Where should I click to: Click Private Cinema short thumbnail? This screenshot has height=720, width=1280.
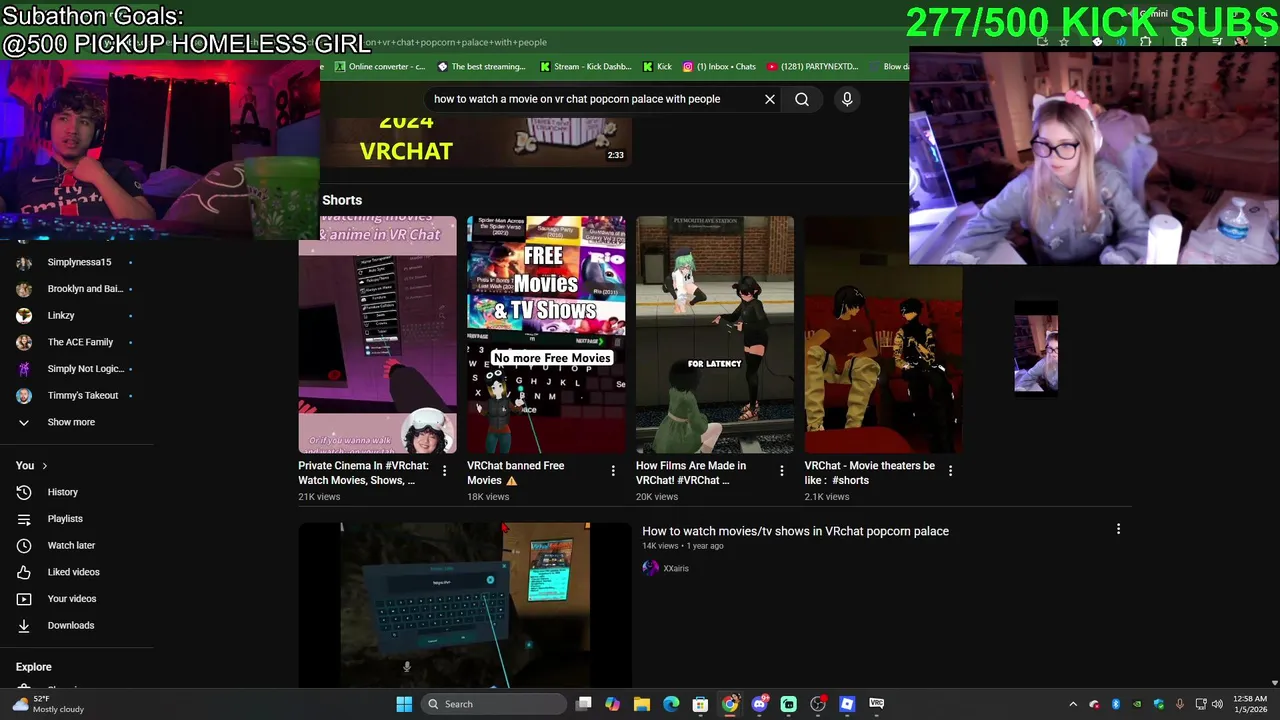377,335
